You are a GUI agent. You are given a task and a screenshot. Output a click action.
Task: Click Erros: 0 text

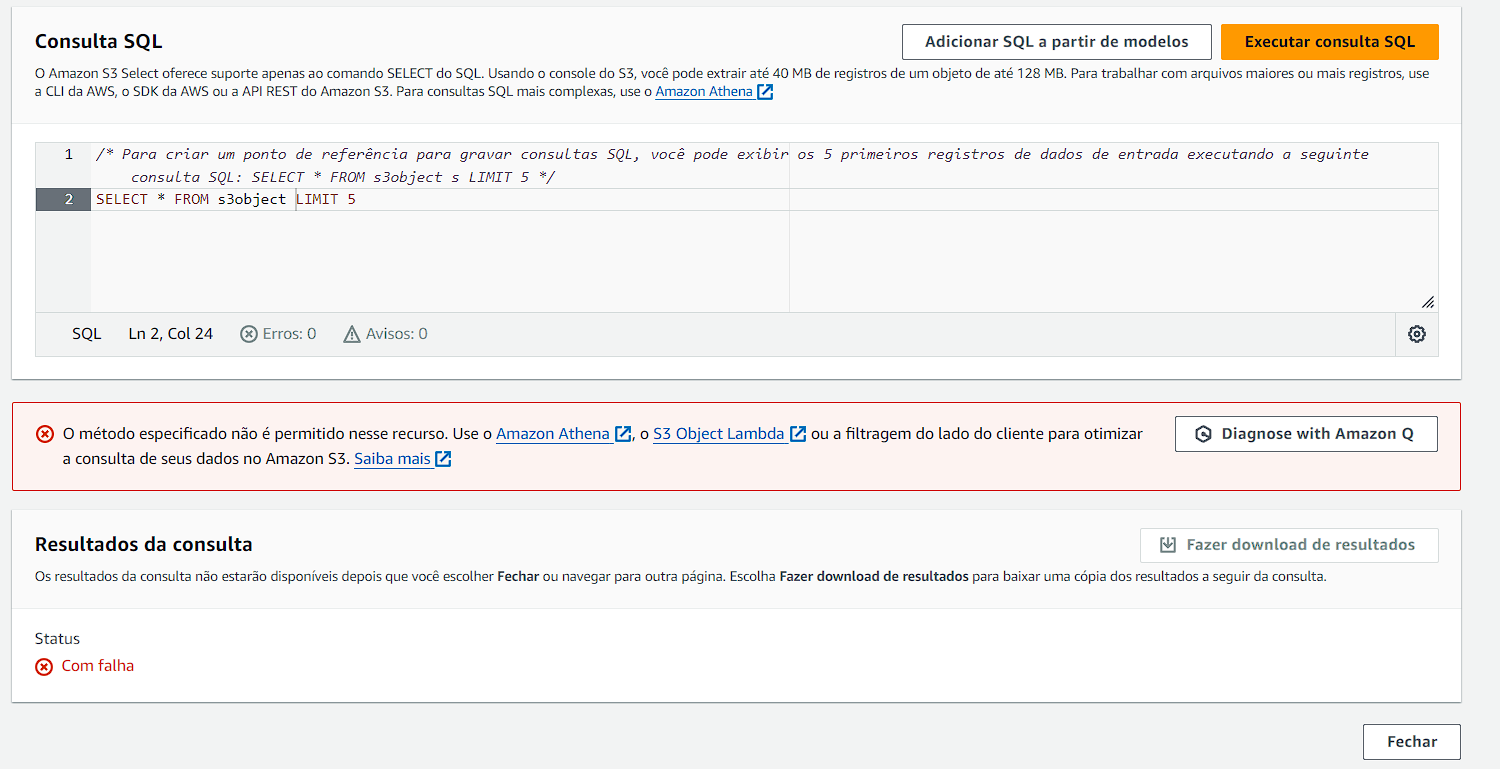[x=289, y=334]
